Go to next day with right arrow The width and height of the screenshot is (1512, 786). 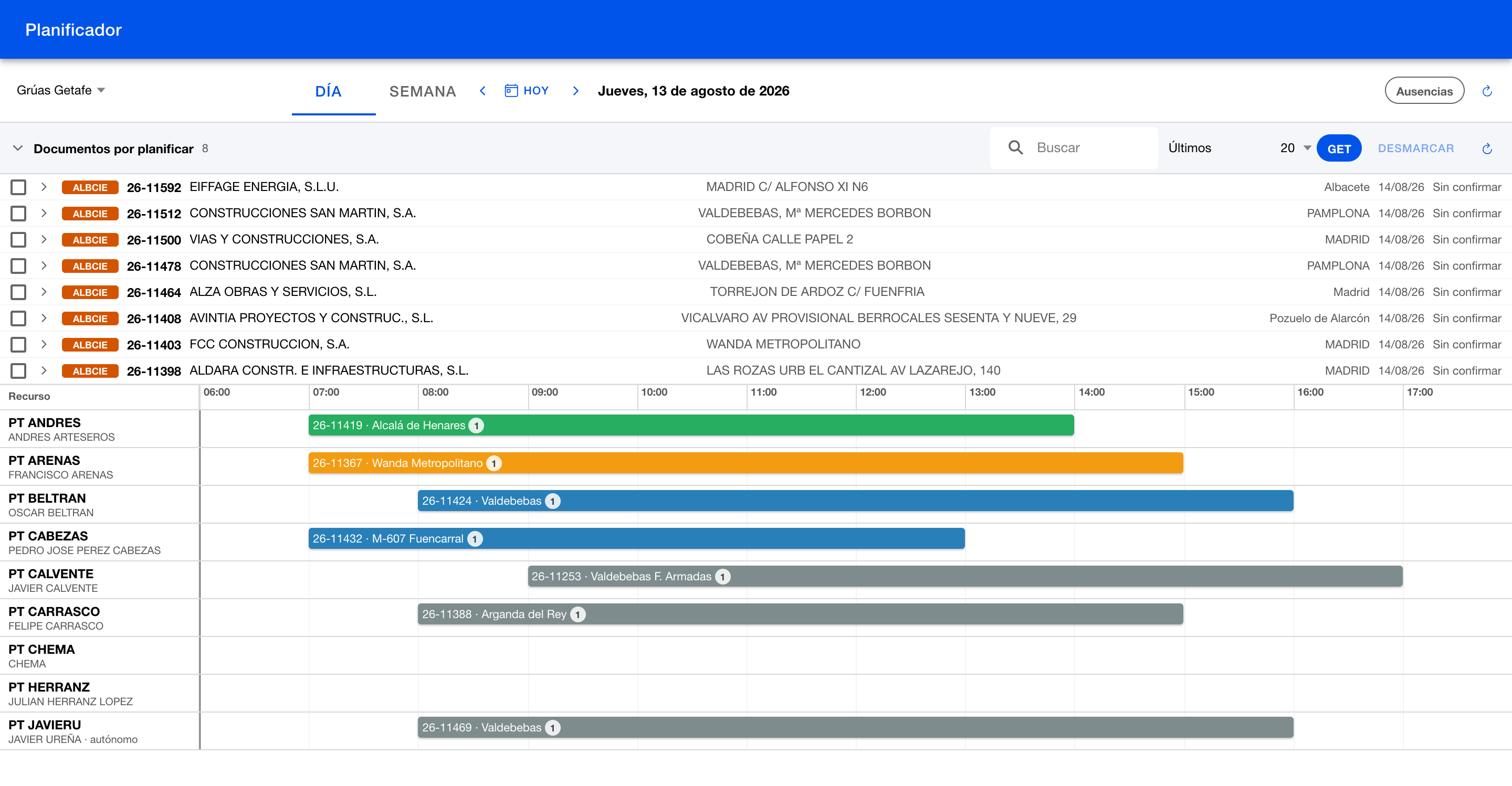(575, 91)
